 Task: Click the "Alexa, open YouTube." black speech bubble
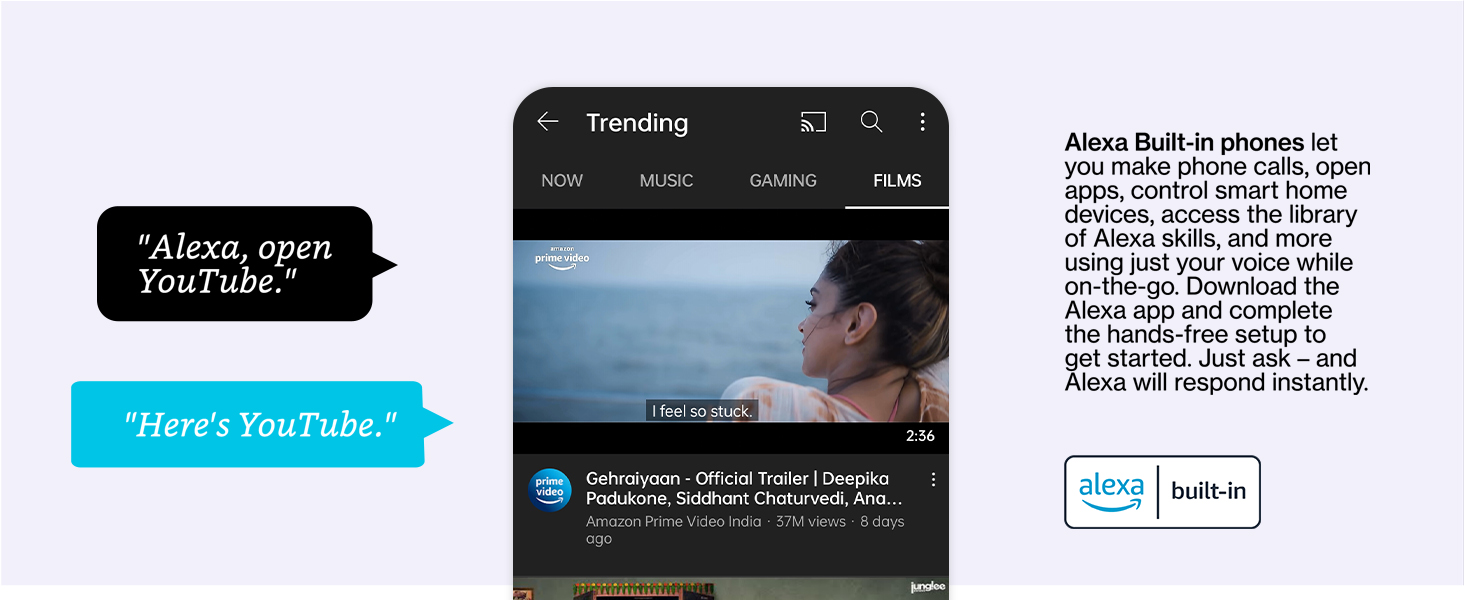point(235,264)
